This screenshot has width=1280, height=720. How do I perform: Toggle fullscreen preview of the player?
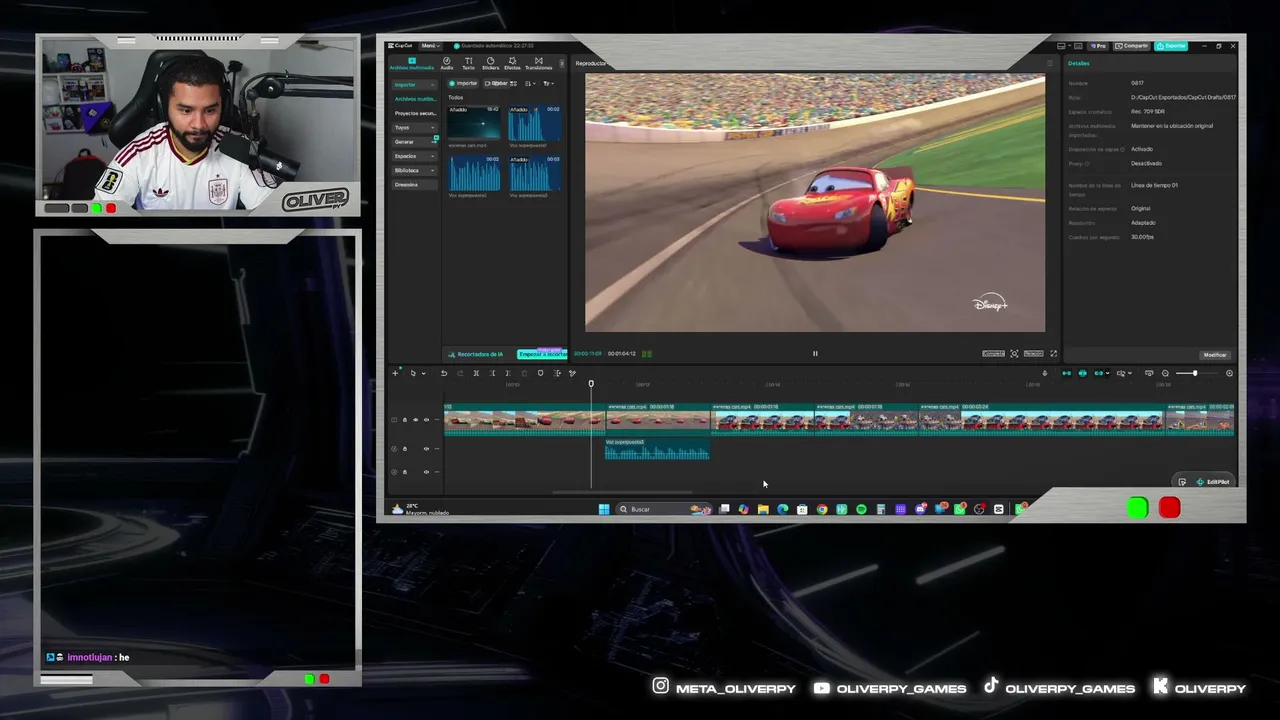1053,353
